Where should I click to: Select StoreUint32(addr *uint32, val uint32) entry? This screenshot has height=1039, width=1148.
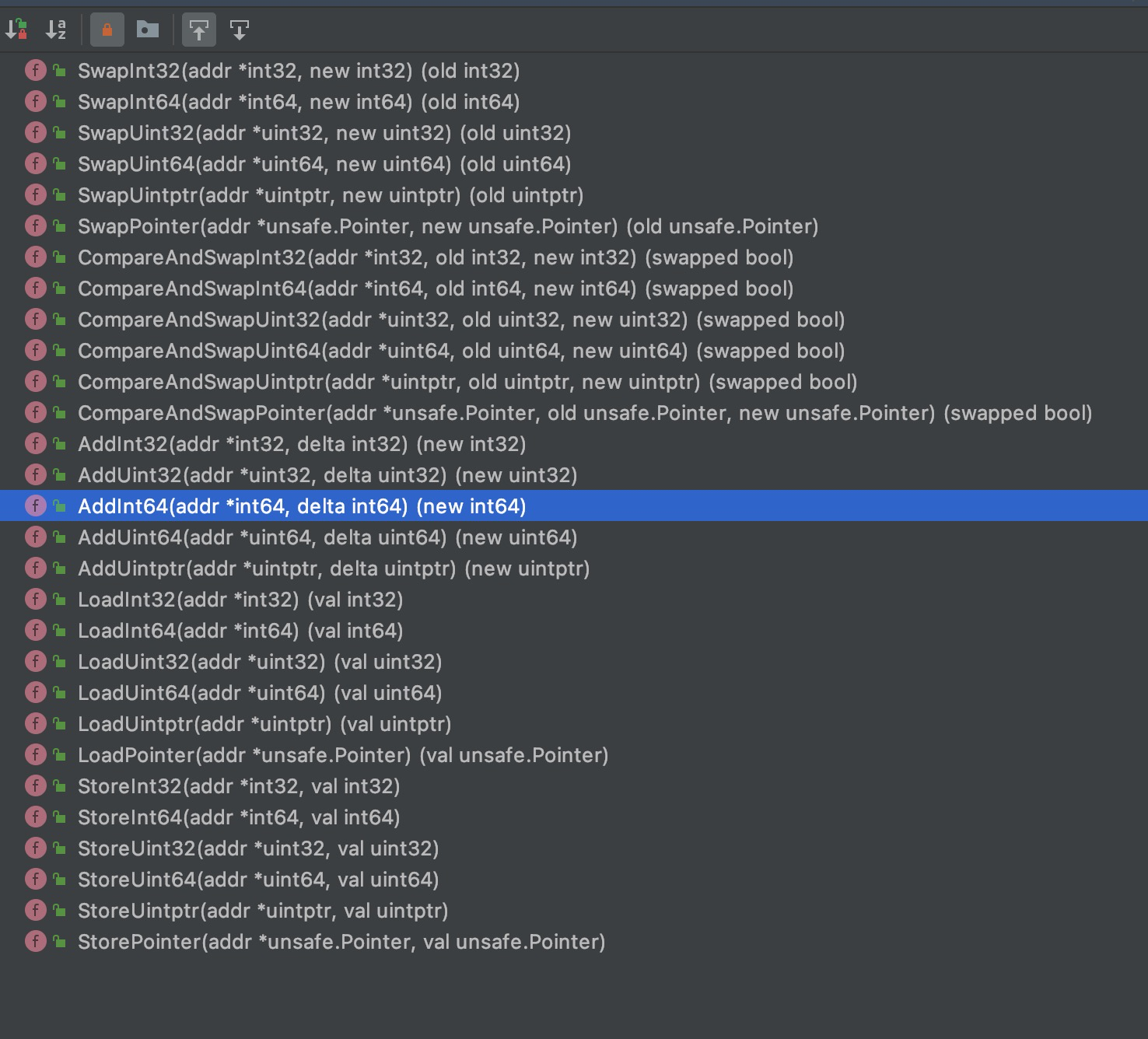click(x=258, y=848)
